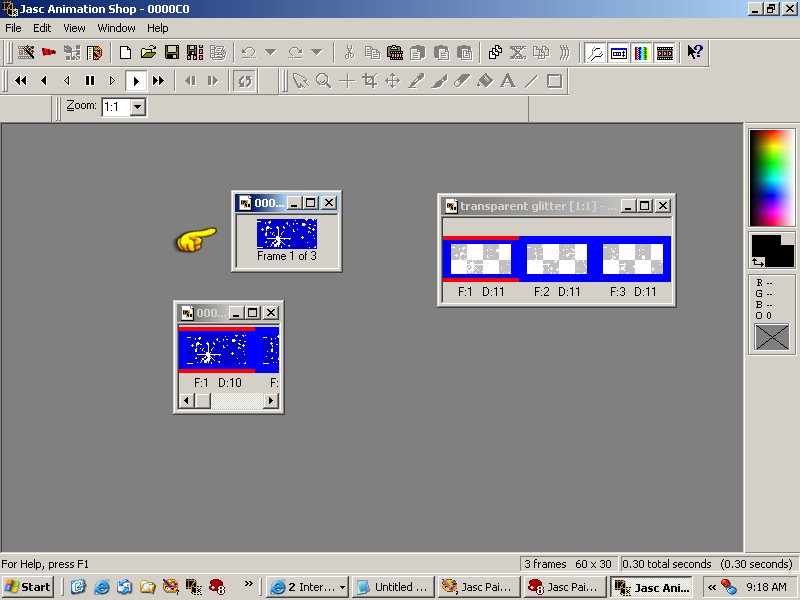Viewport: 800px width, 600px height.
Task: Open the Window menu
Action: point(116,28)
